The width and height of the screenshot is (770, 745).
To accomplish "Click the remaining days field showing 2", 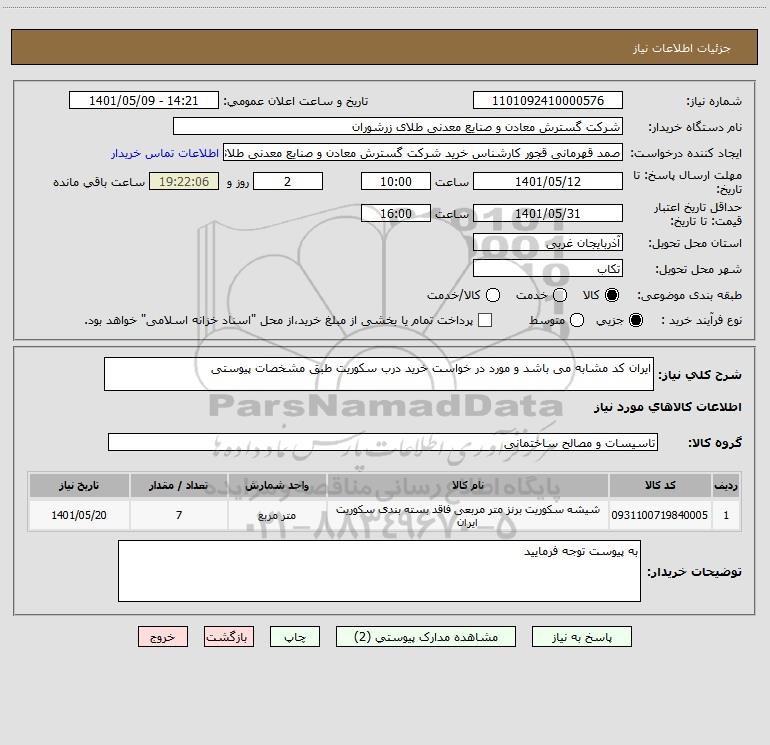I will (288, 181).
